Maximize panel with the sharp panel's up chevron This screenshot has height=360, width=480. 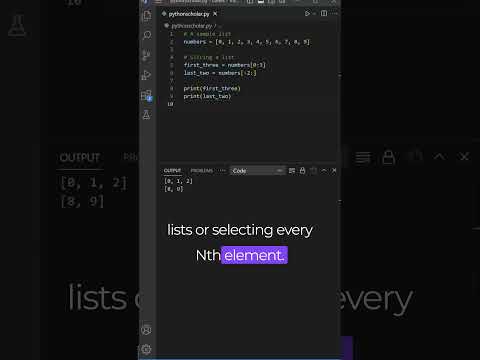point(324,171)
